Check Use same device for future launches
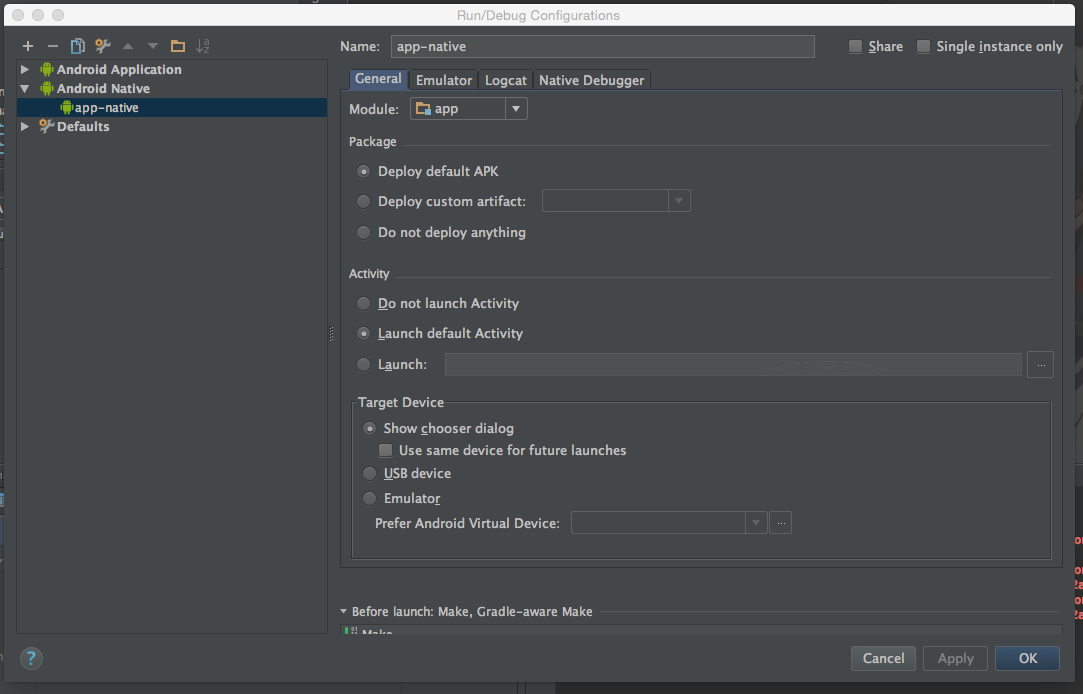1083x694 pixels. 385,450
